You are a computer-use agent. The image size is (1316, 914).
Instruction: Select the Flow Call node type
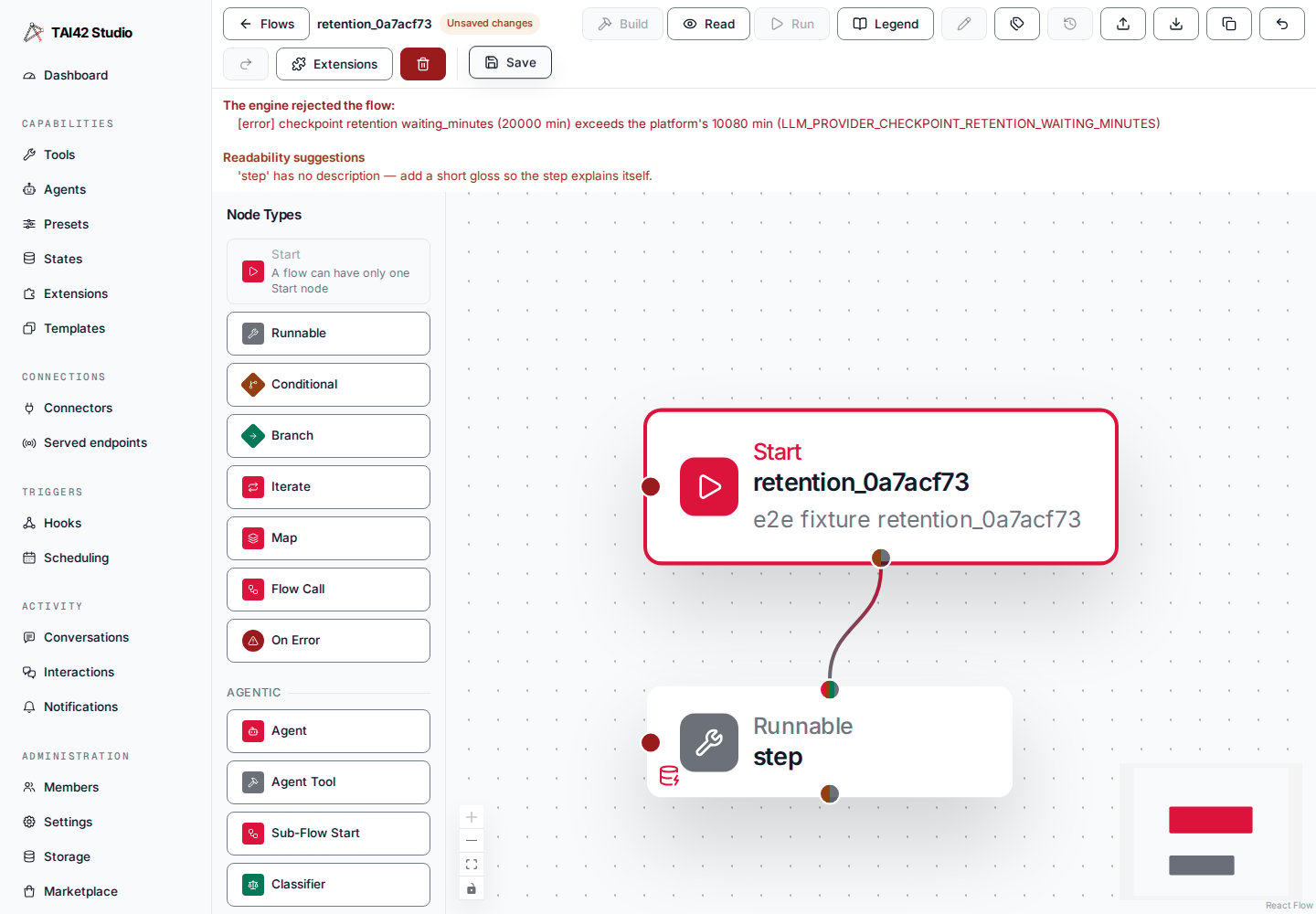[328, 590]
